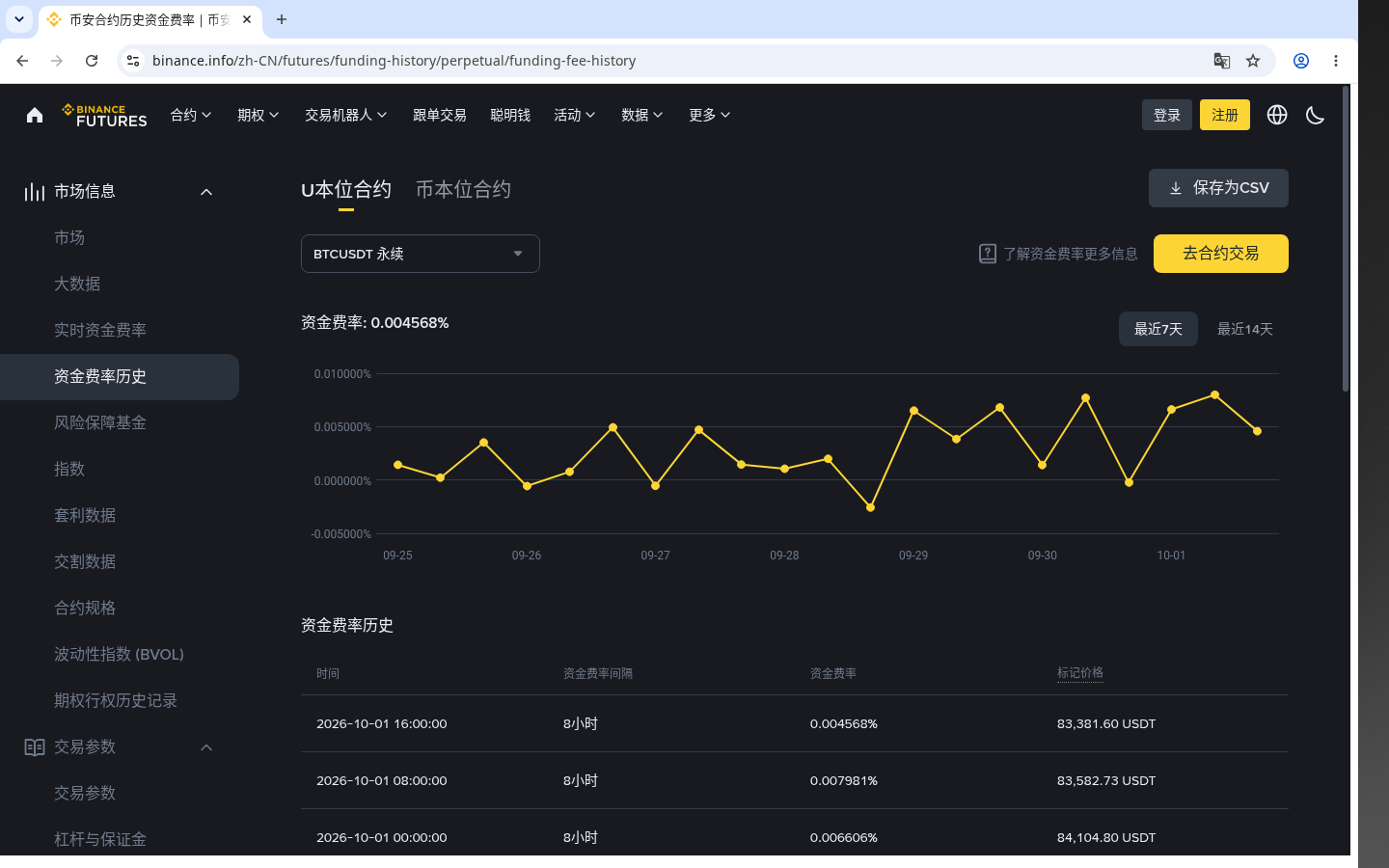Show chart for 最近7天
Image resolution: width=1389 pixels, height=868 pixels.
[1158, 329]
